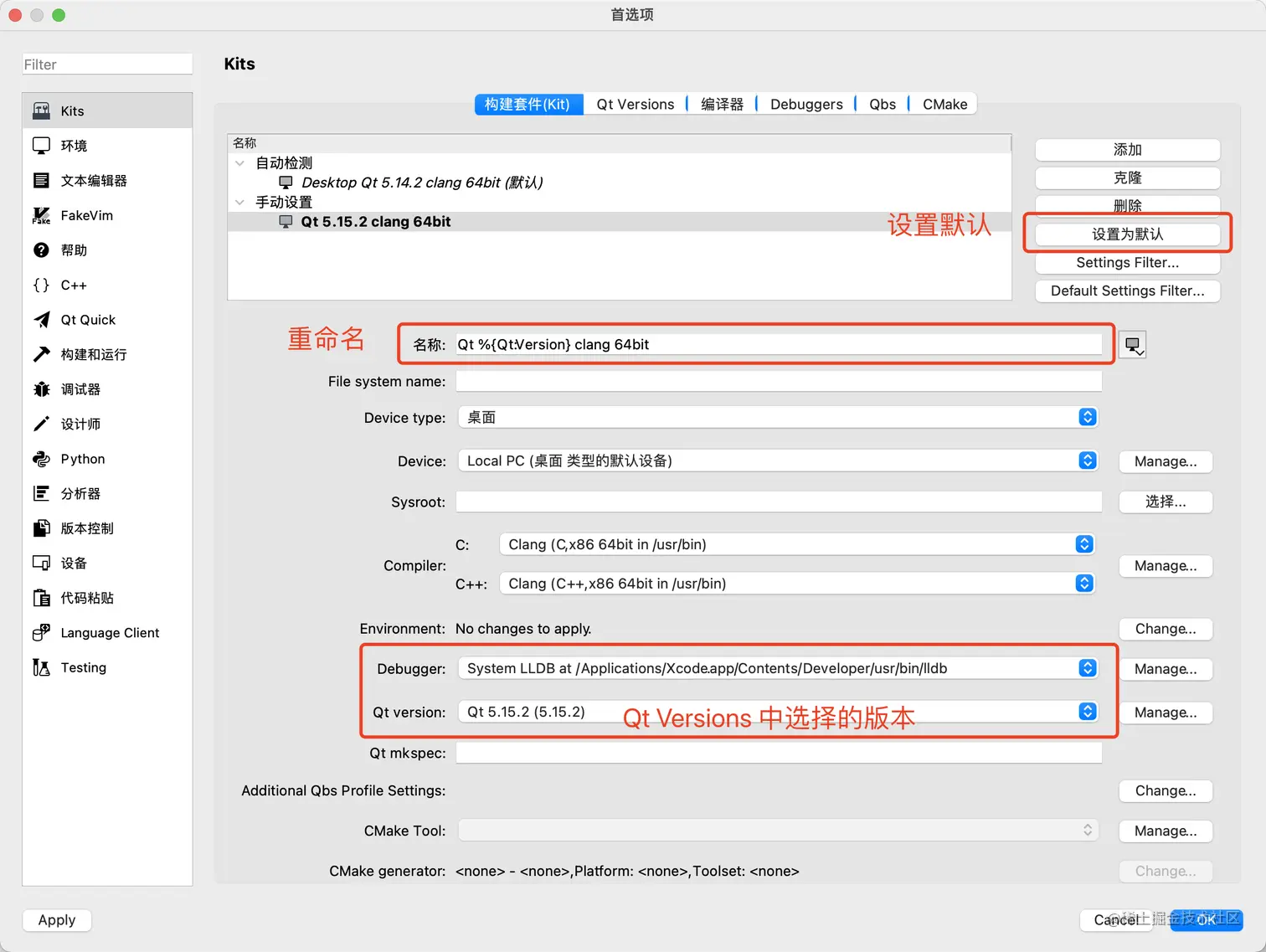Select Qt 5.15.2 clang 64bit kit row

[620, 222]
